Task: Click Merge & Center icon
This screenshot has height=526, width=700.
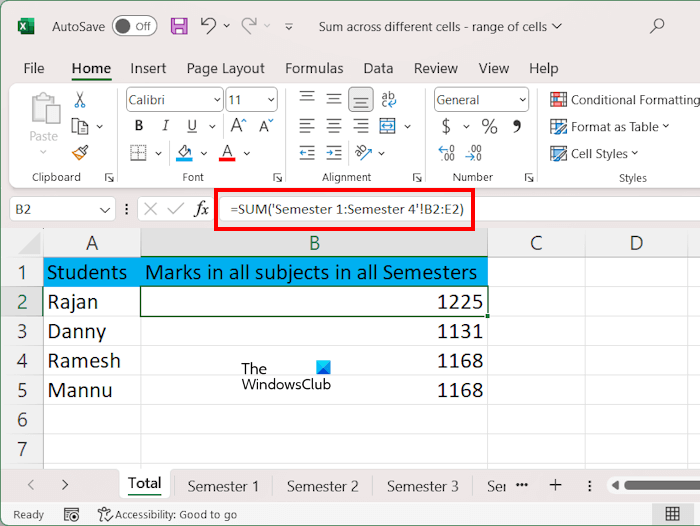Action: coord(388,126)
